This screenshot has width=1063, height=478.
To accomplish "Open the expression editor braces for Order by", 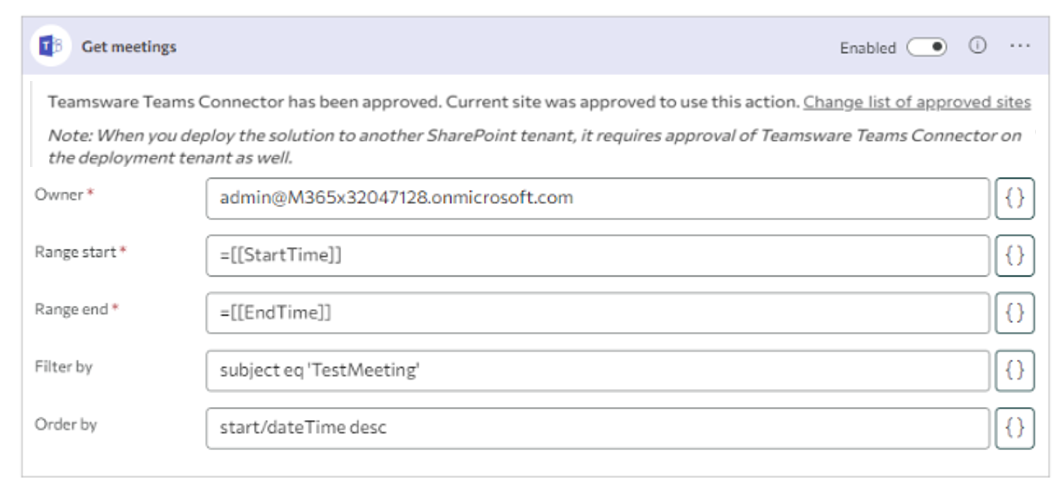I will 1015,428.
